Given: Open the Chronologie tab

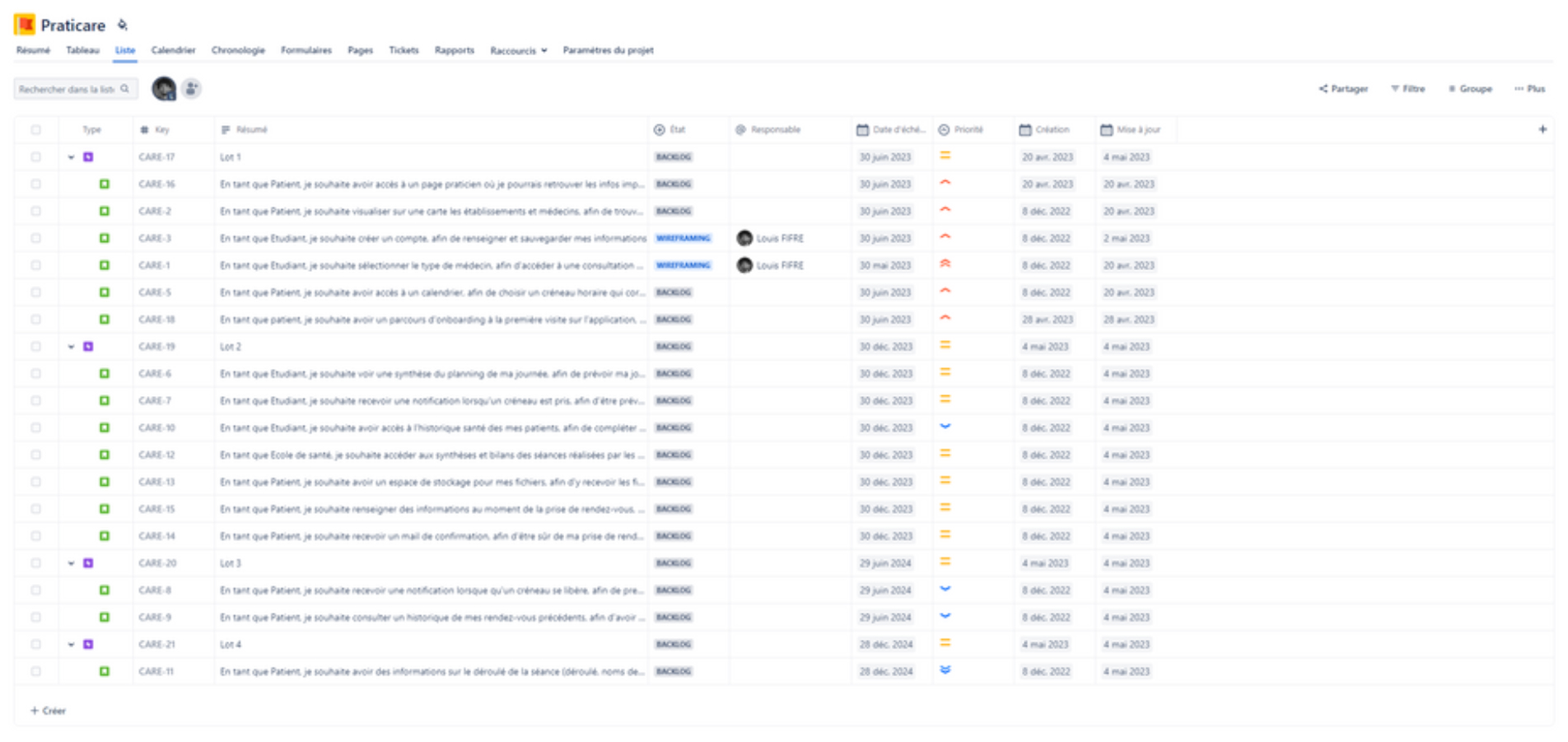Looking at the screenshot, I should (238, 50).
